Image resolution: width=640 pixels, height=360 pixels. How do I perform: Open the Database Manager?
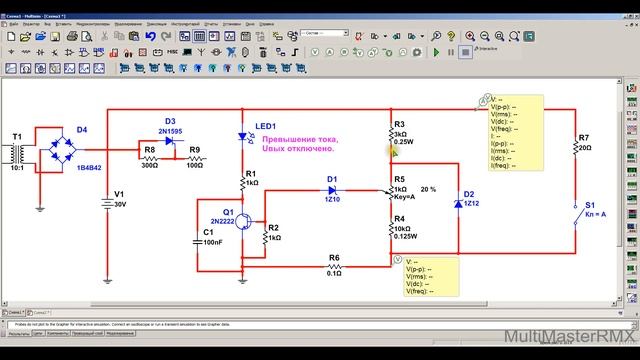[292, 37]
